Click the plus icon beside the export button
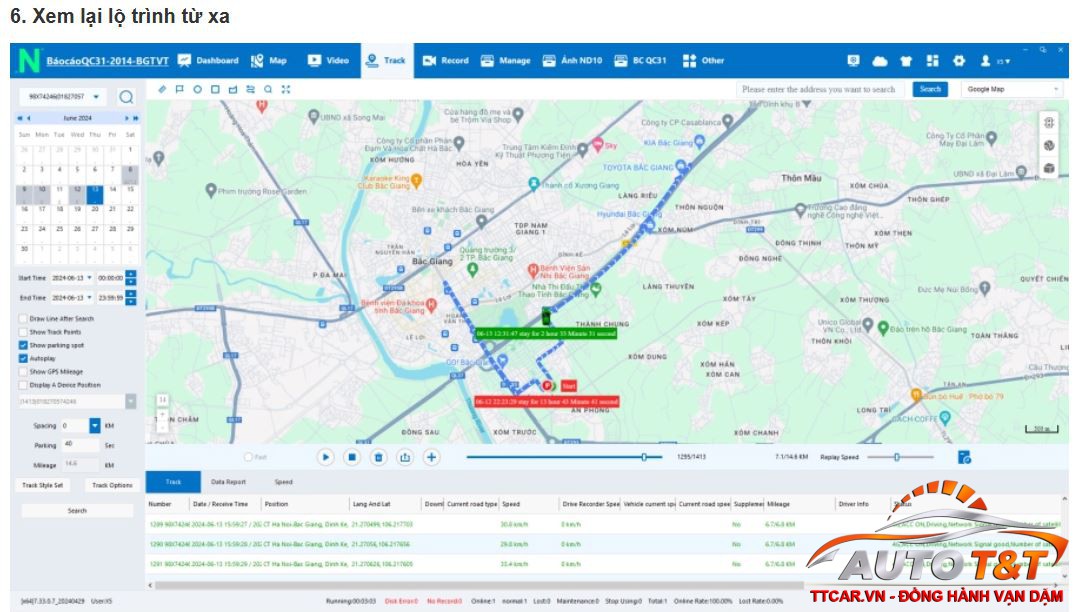 pos(432,457)
